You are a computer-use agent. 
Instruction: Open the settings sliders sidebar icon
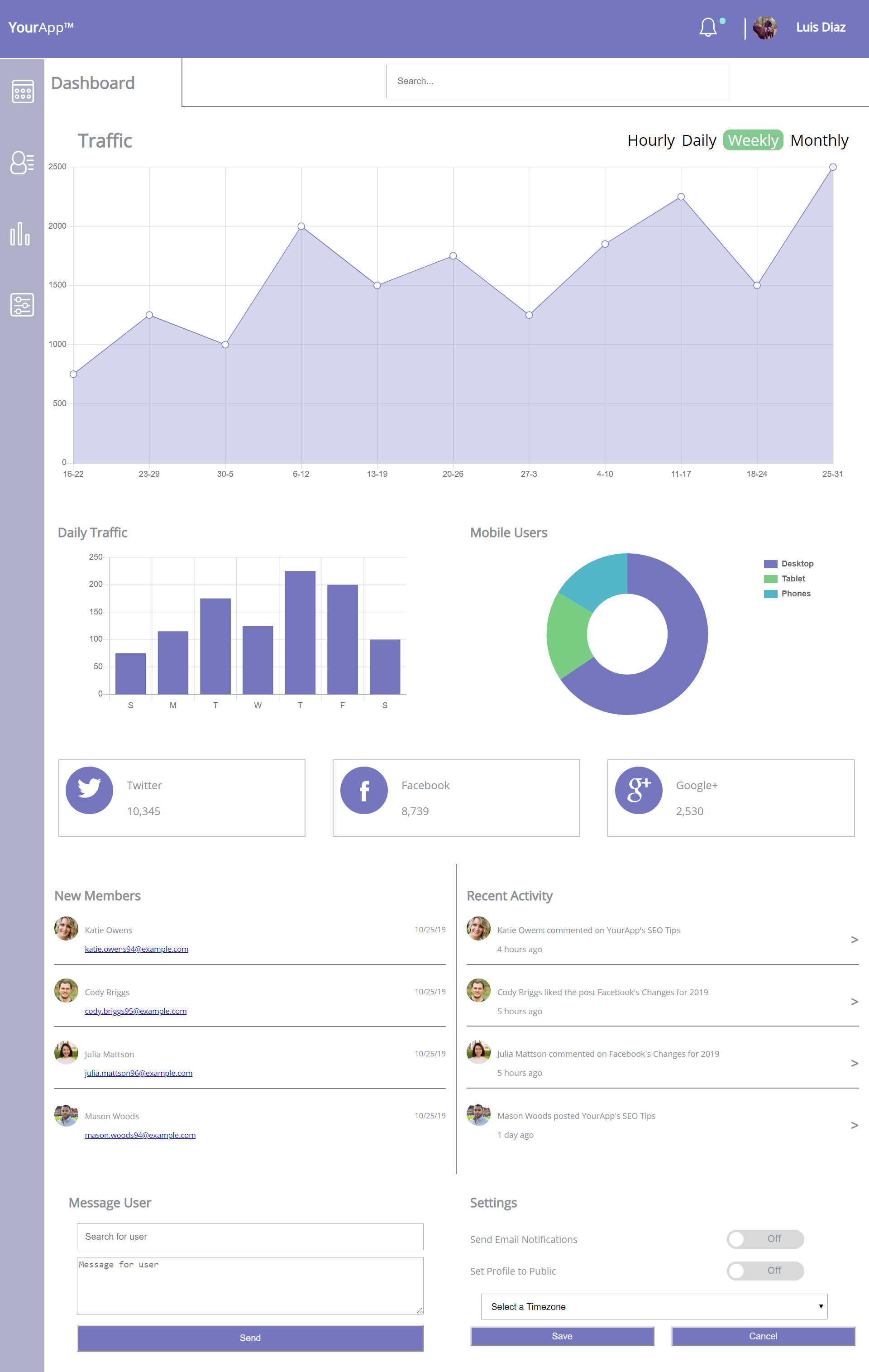[22, 305]
